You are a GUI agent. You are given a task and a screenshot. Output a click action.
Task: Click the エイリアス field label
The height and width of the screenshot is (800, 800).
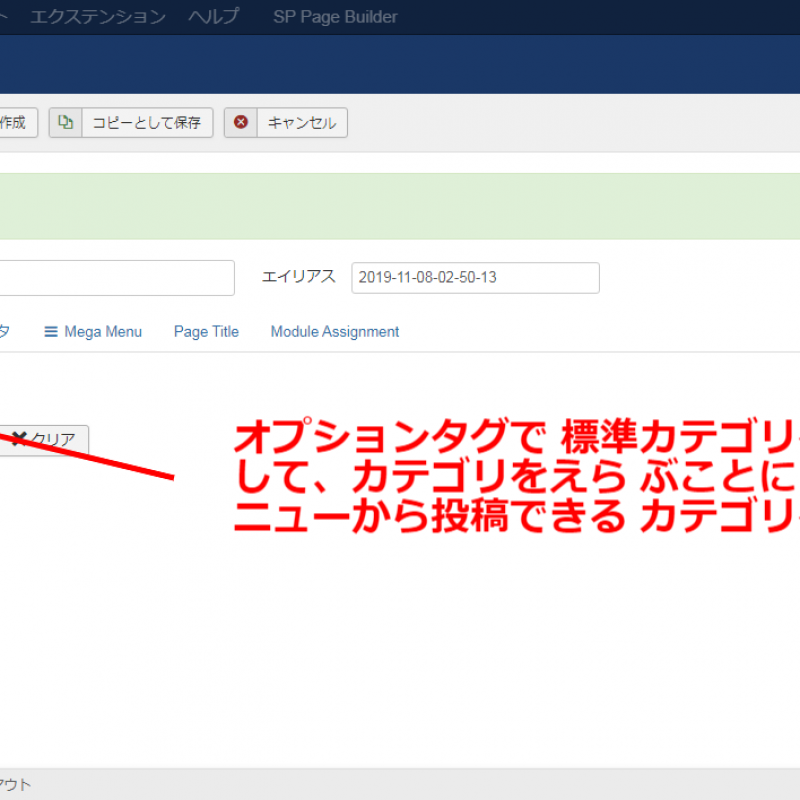tap(298, 278)
